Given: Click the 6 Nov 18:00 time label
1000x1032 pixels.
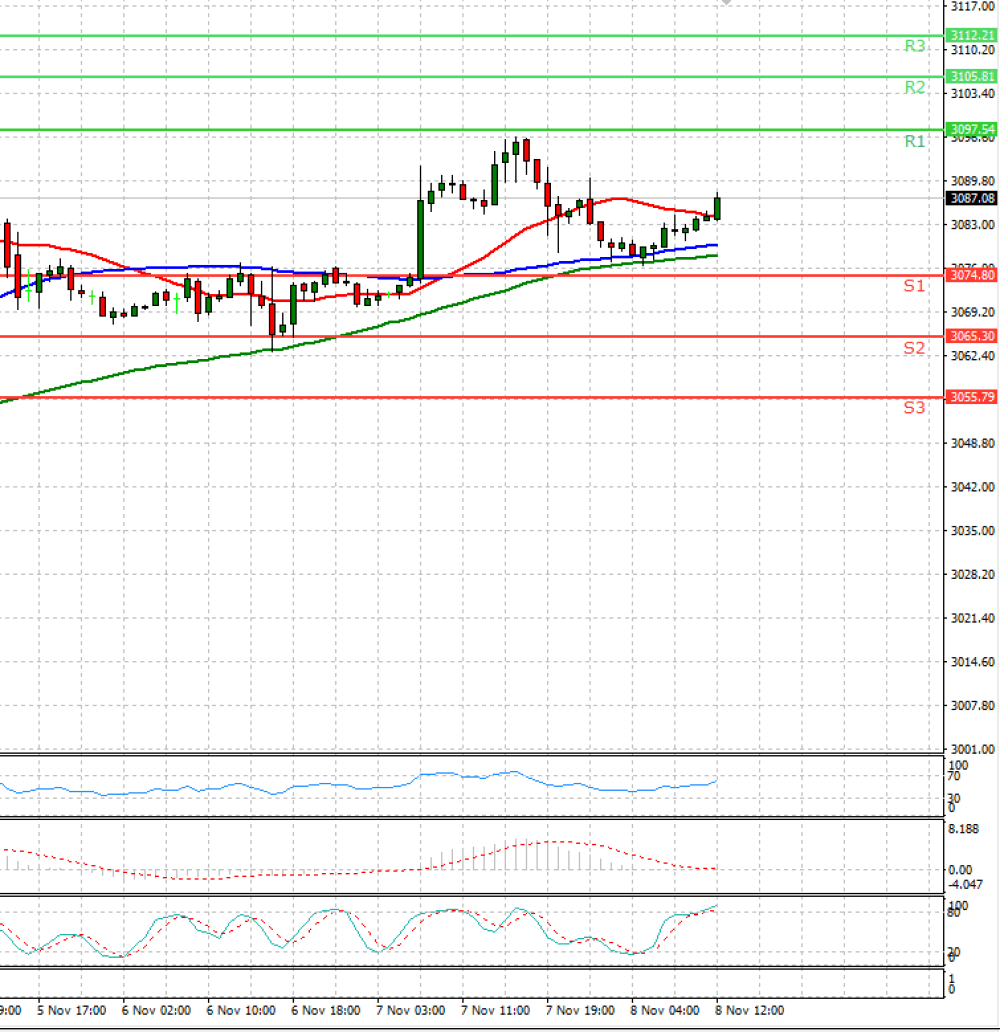Looking at the screenshot, I should pyautogui.click(x=326, y=1010).
